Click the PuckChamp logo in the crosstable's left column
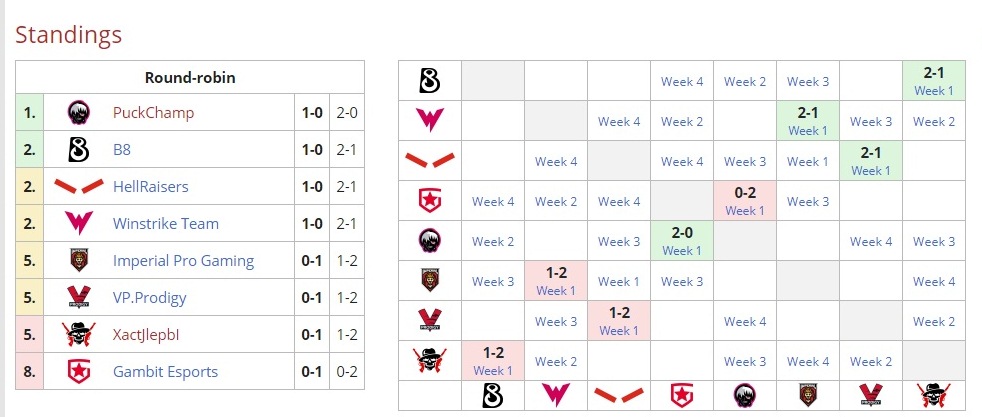Image resolution: width=982 pixels, height=417 pixels. (429, 241)
